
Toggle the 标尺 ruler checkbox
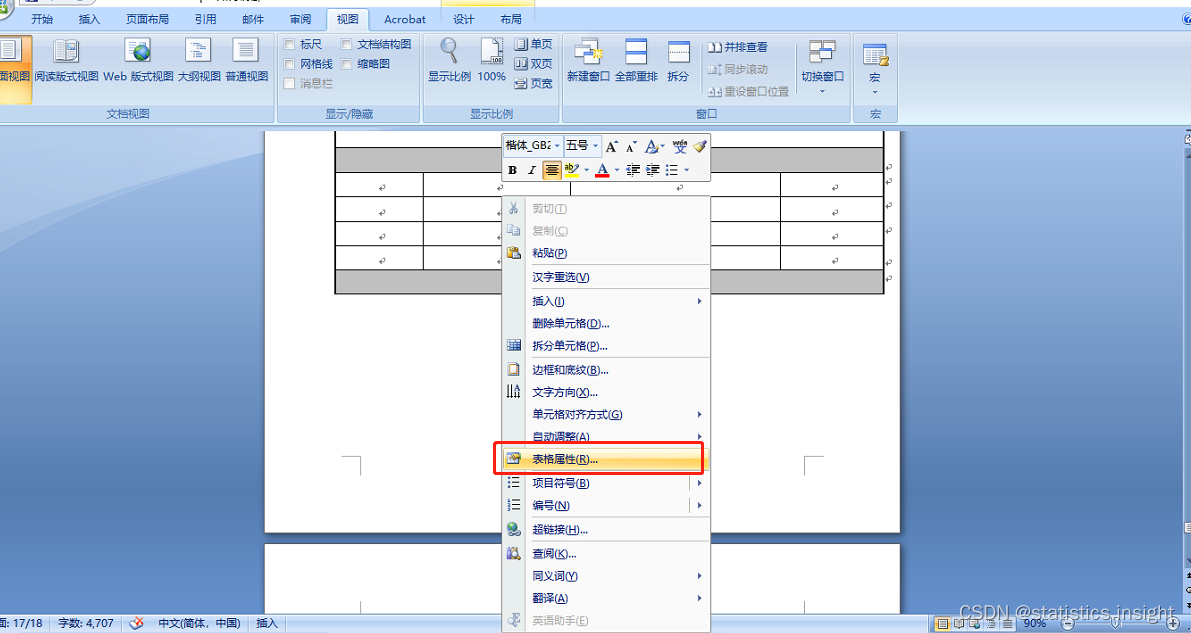[289, 45]
